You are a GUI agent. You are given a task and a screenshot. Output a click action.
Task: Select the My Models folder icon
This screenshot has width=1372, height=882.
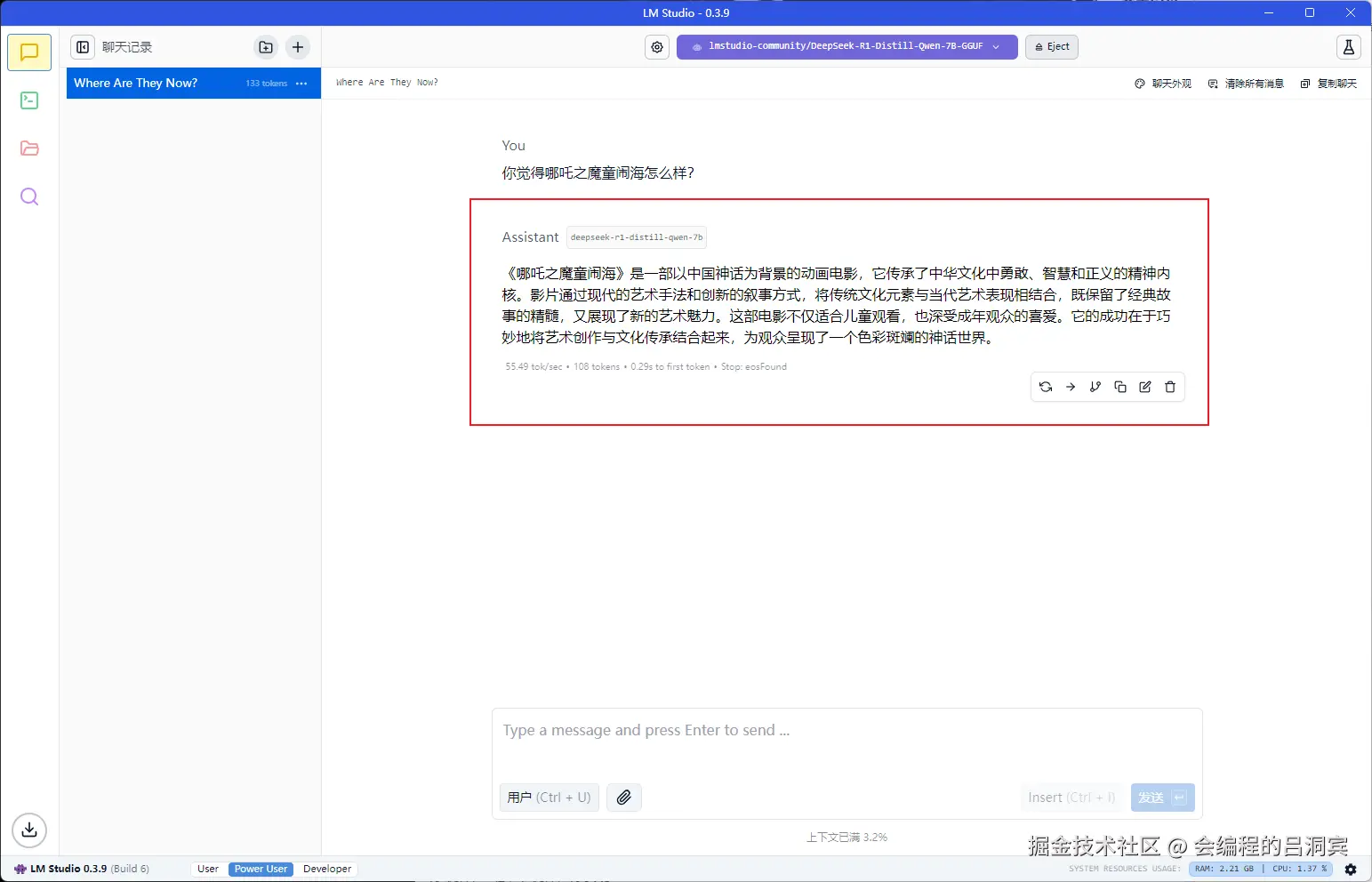pos(29,148)
